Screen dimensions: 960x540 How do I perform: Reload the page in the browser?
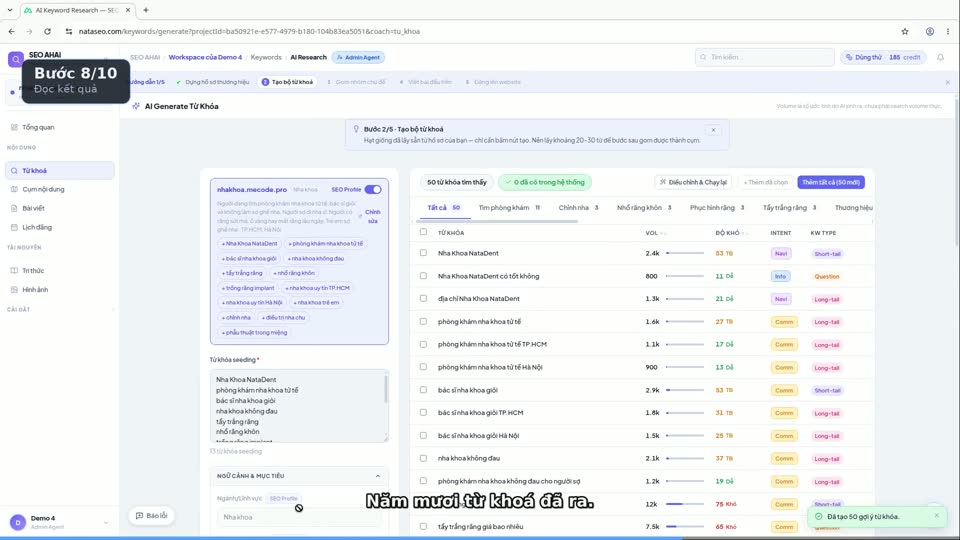47,31
